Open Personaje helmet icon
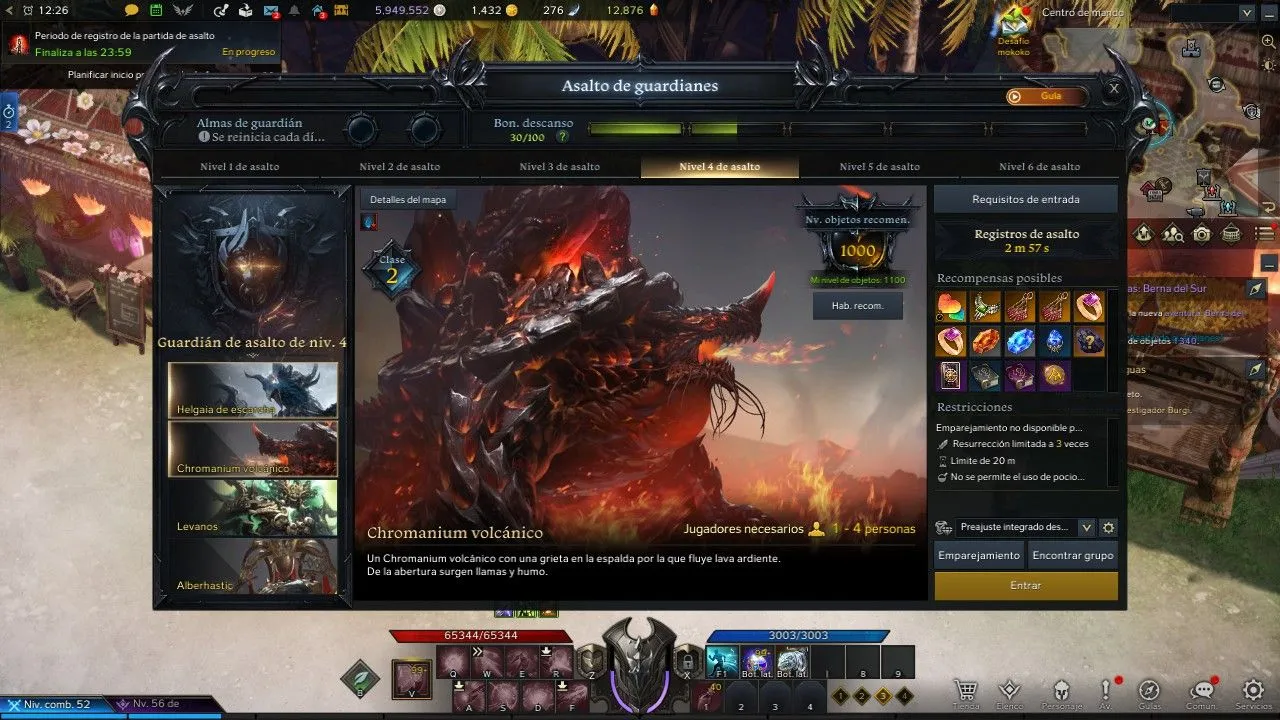Image resolution: width=1280 pixels, height=720 pixels. point(1060,691)
